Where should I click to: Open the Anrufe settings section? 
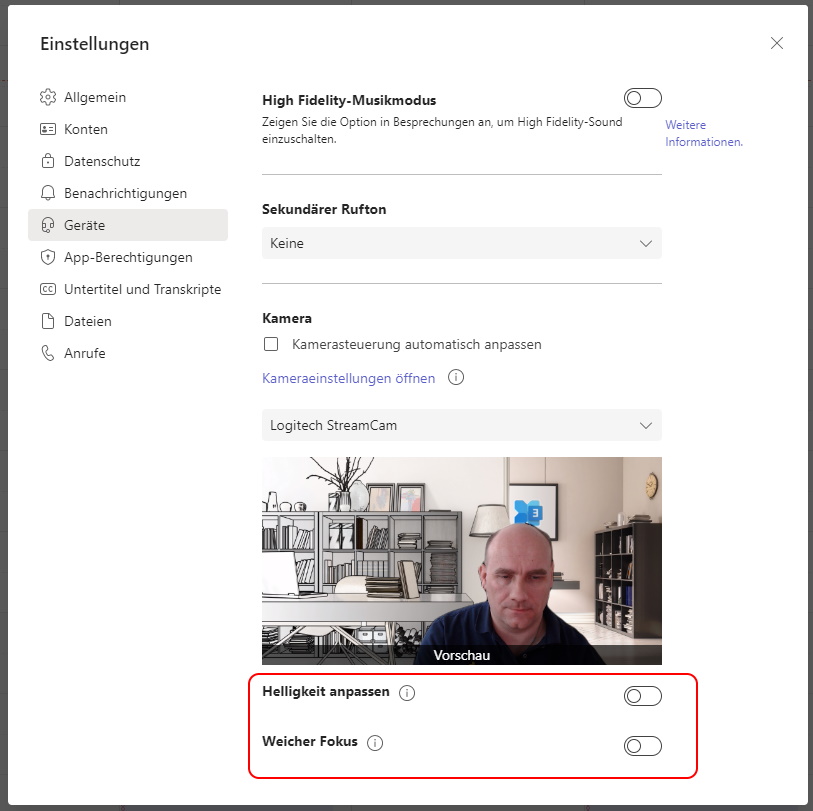[x=128, y=353]
